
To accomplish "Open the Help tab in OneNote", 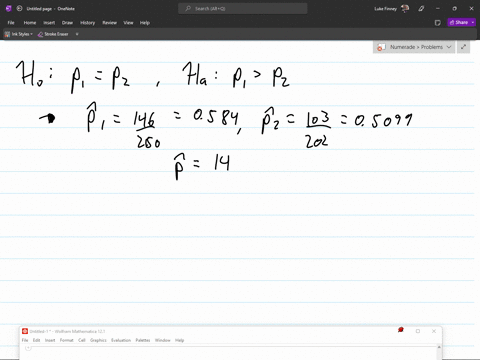I will pyautogui.click(x=145, y=23).
